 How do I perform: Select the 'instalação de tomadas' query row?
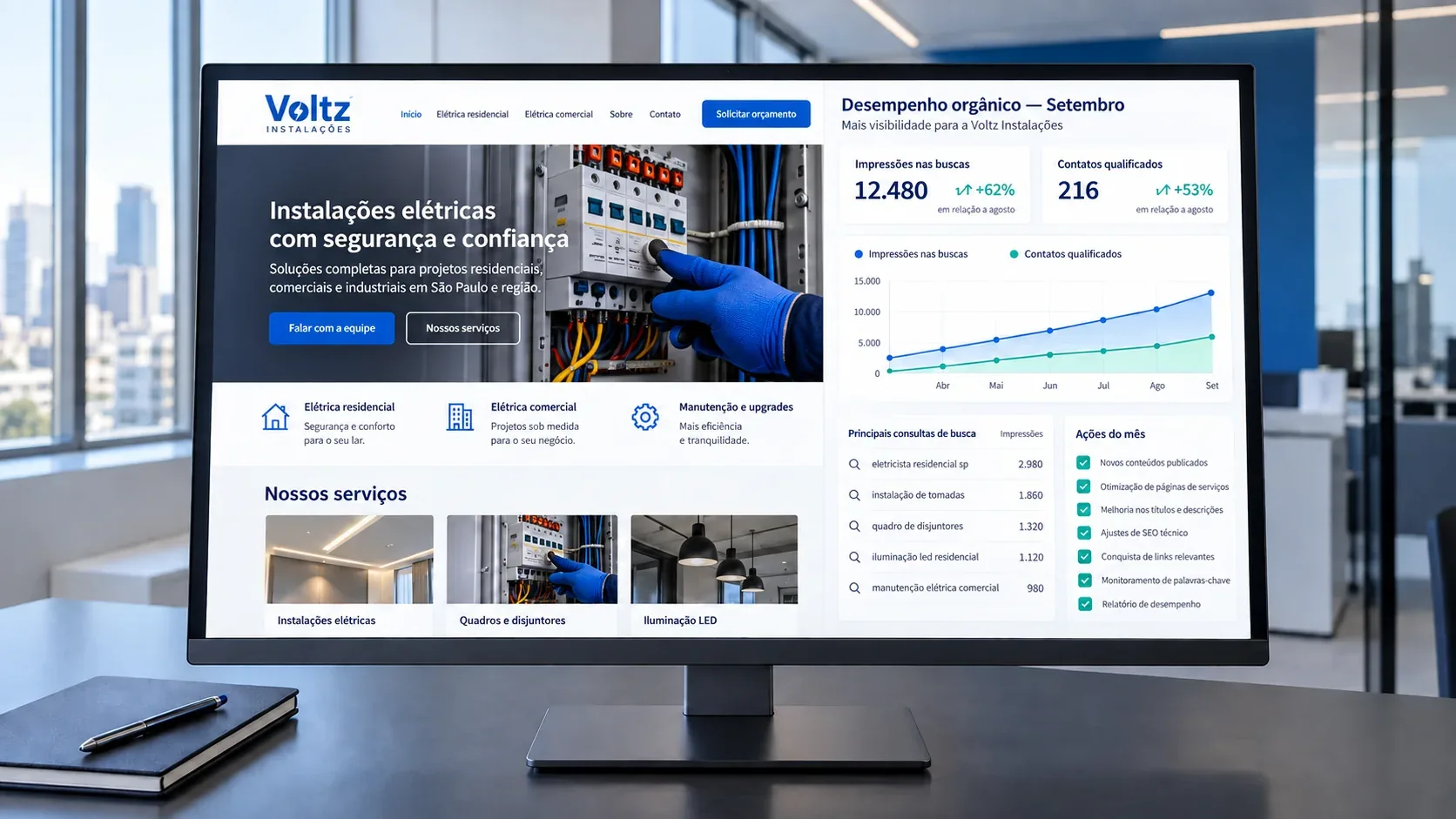946,495
